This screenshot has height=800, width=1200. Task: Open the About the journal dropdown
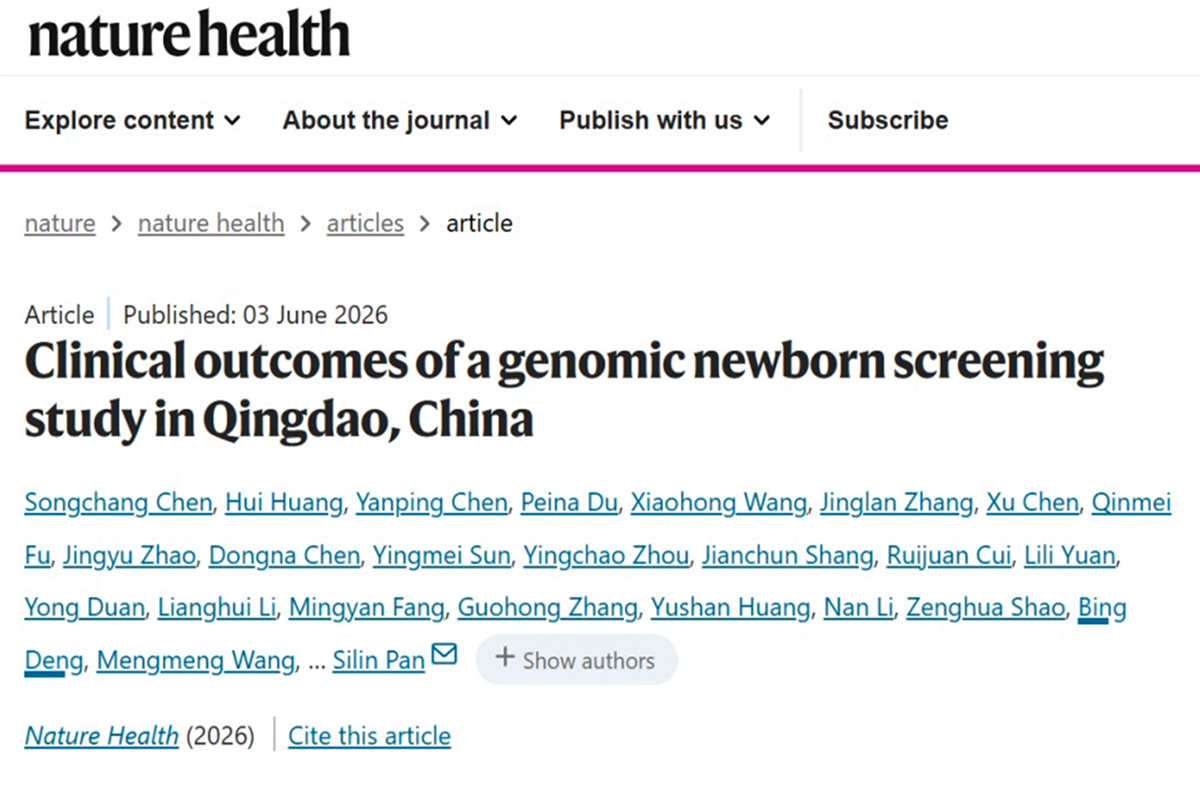click(400, 121)
